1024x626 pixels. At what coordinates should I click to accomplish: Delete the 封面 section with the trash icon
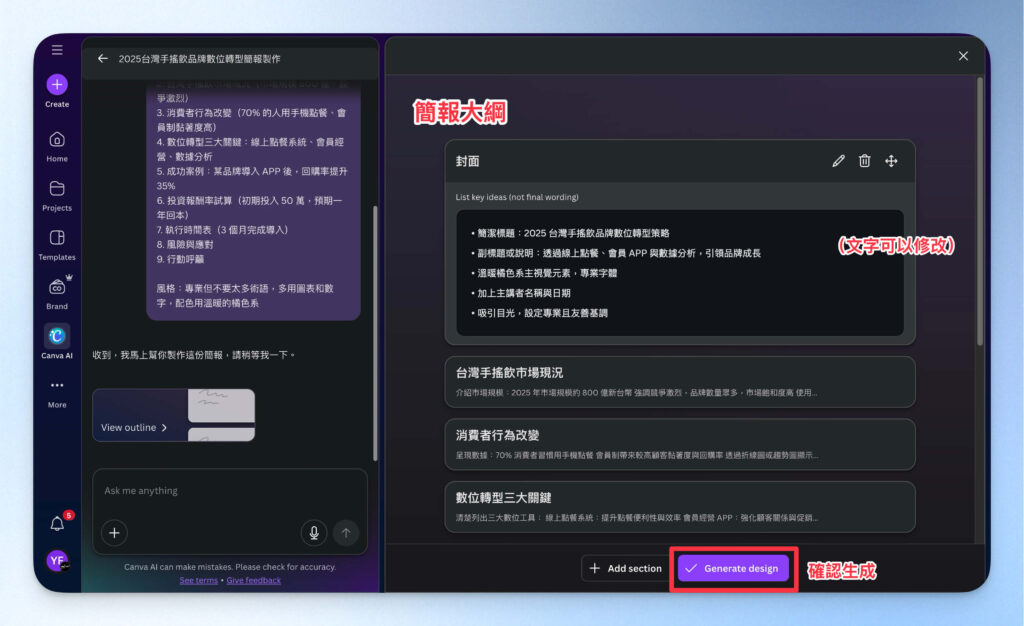pos(864,160)
